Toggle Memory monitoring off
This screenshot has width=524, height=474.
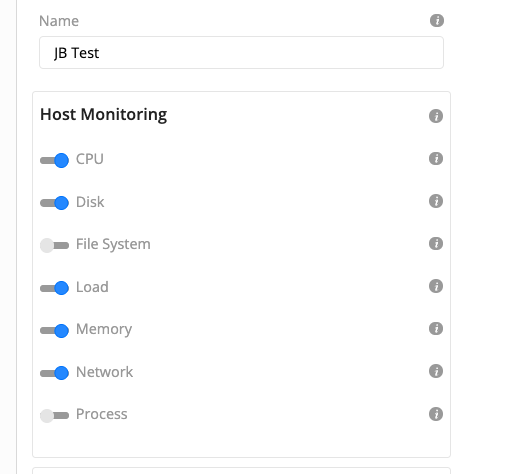click(54, 331)
